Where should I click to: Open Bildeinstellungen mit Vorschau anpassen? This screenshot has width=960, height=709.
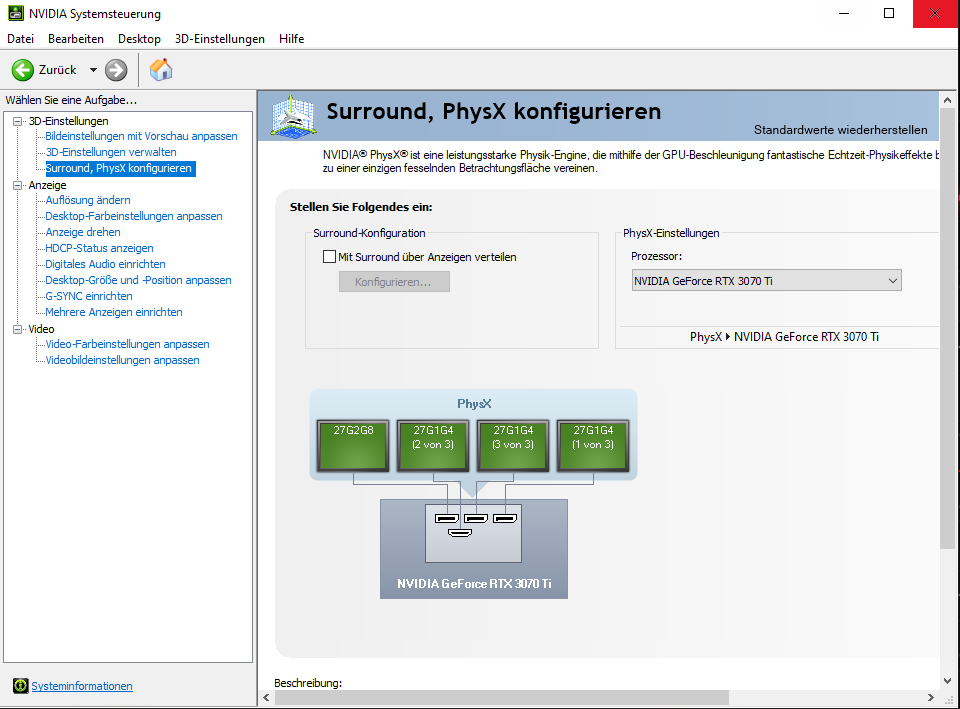pyautogui.click(x=141, y=136)
